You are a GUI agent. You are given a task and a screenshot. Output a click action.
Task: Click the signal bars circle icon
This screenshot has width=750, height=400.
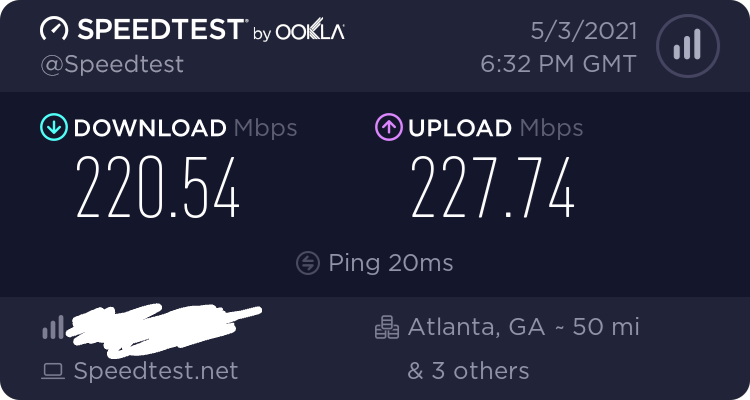point(688,46)
